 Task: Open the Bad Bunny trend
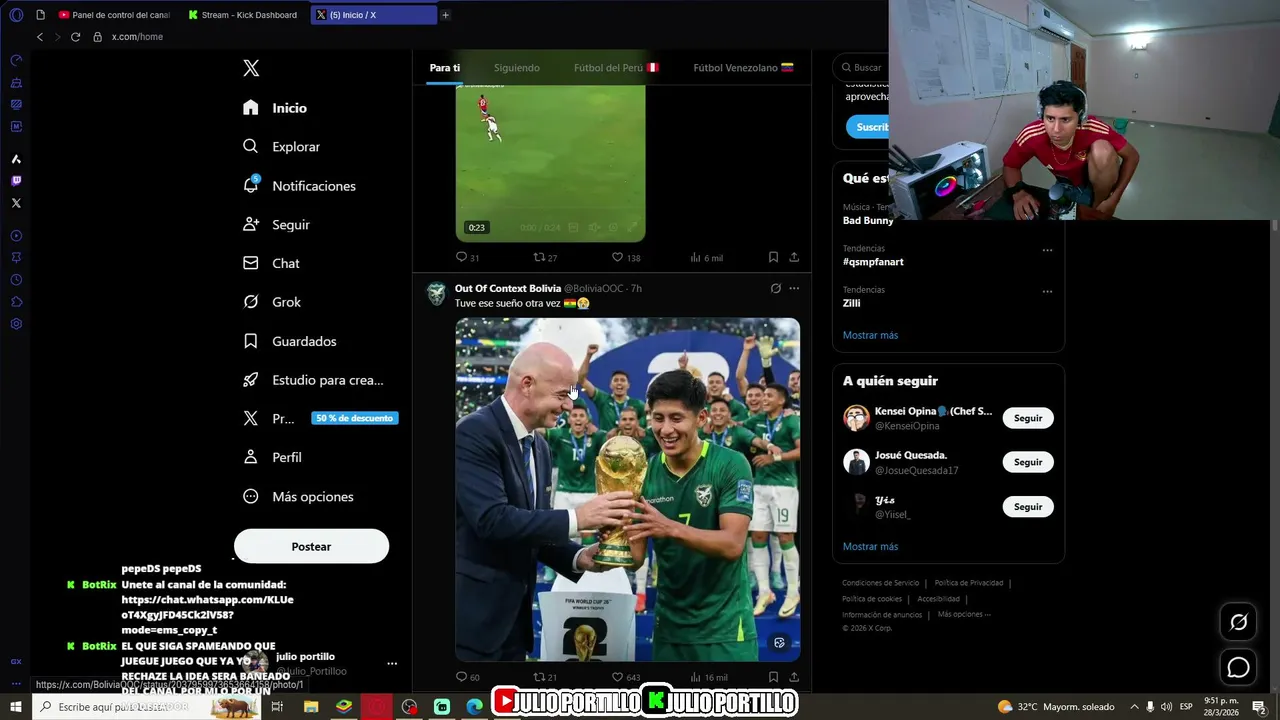868,220
